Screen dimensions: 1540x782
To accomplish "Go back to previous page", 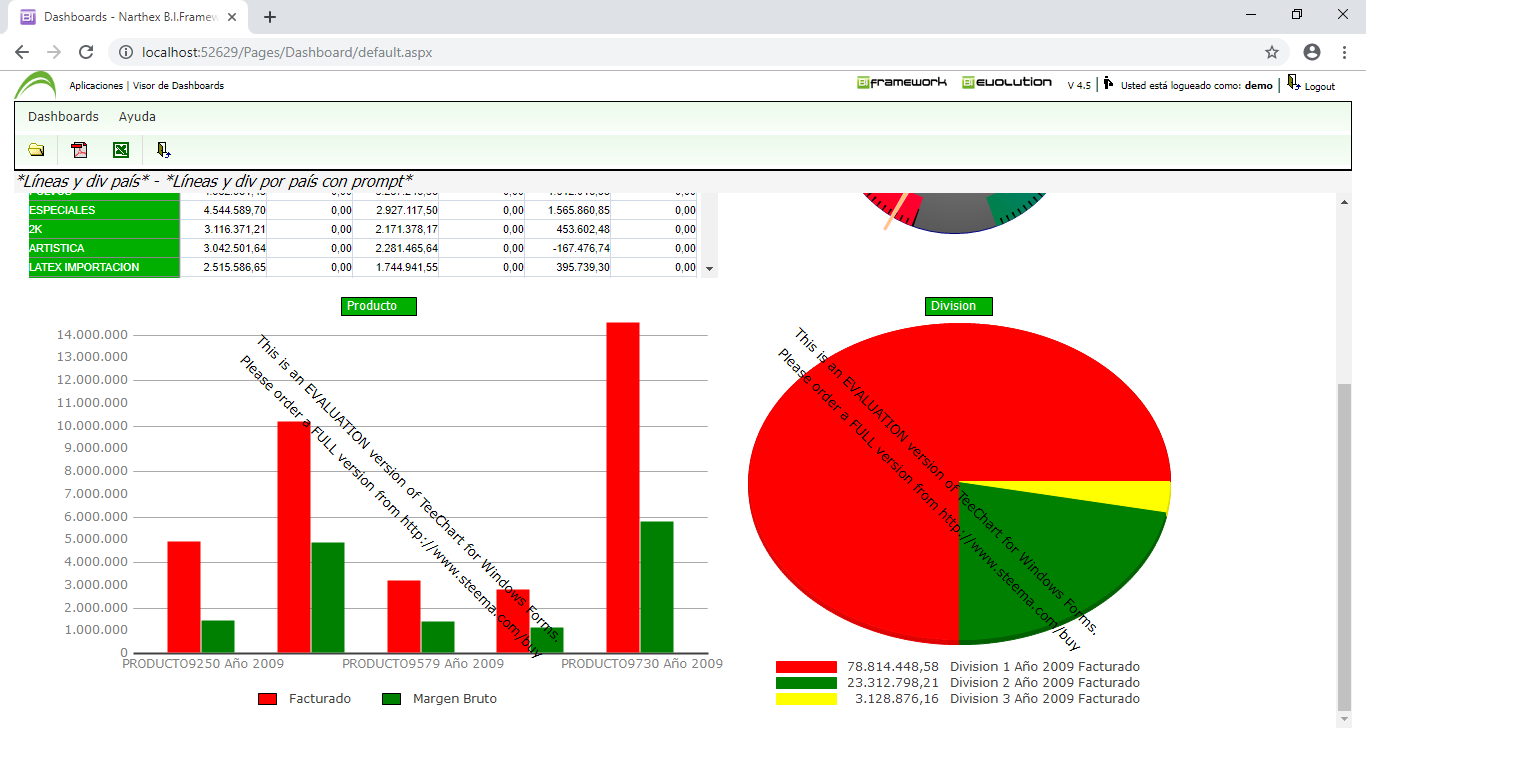I will pyautogui.click(x=22, y=52).
